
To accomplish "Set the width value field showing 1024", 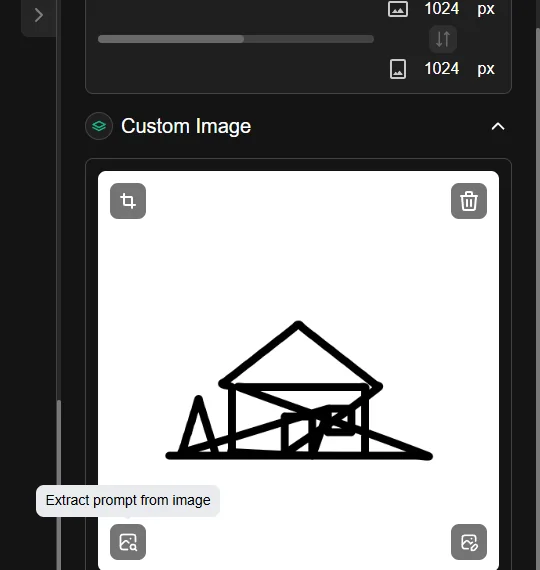I will coord(442,8).
